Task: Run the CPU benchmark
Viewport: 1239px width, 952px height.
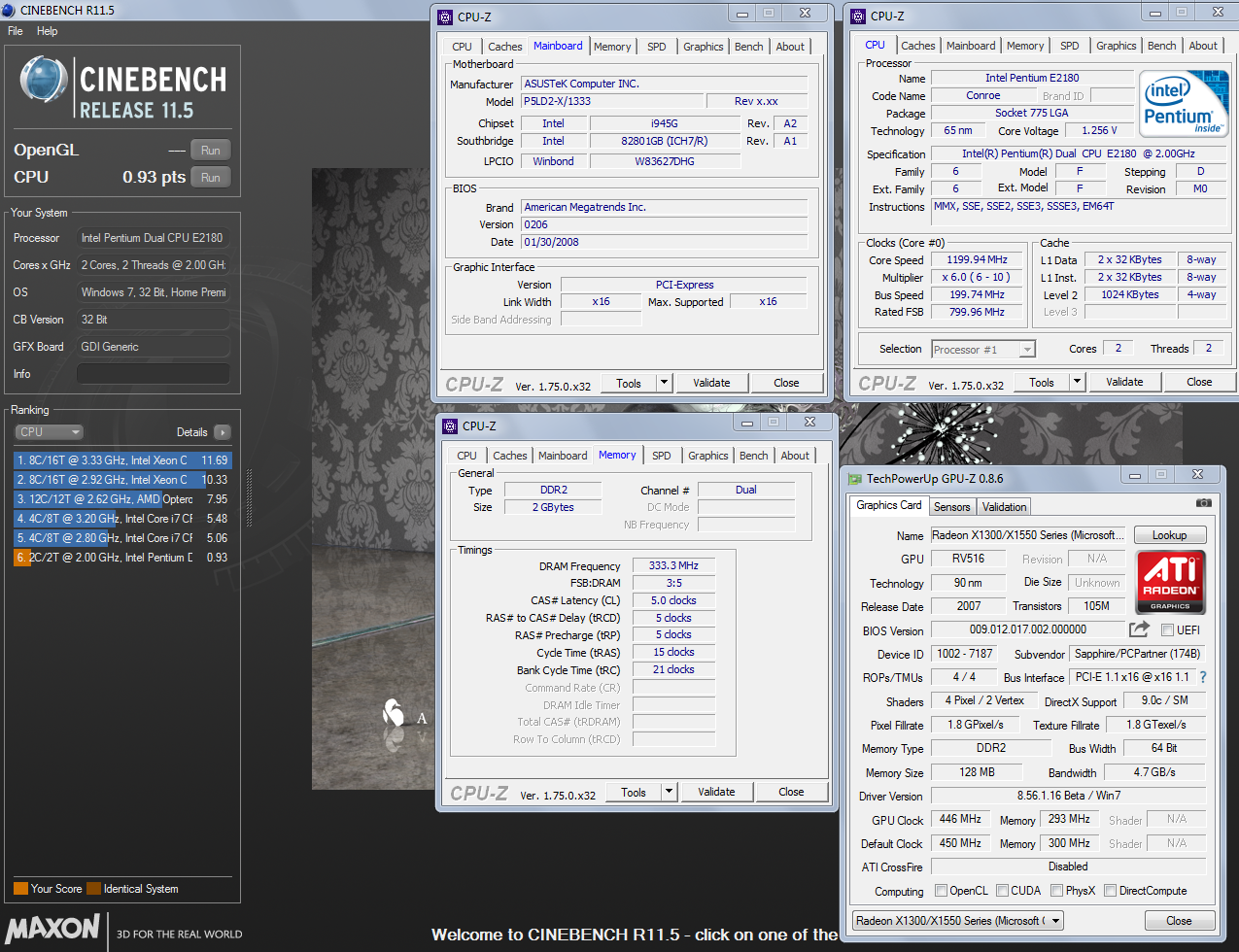Action: 211,178
